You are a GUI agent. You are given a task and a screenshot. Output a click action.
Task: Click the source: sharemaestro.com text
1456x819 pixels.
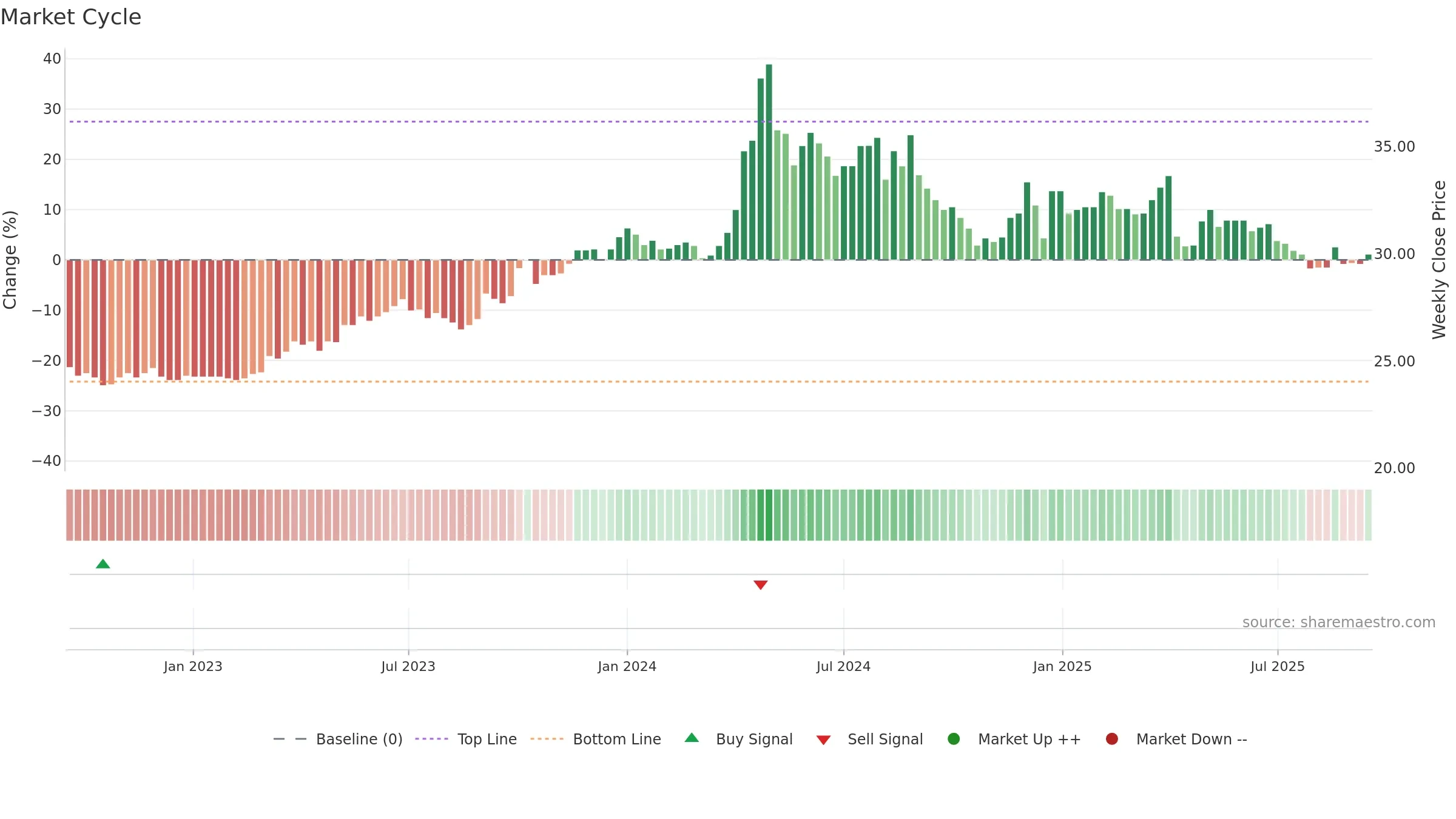tap(1339, 622)
